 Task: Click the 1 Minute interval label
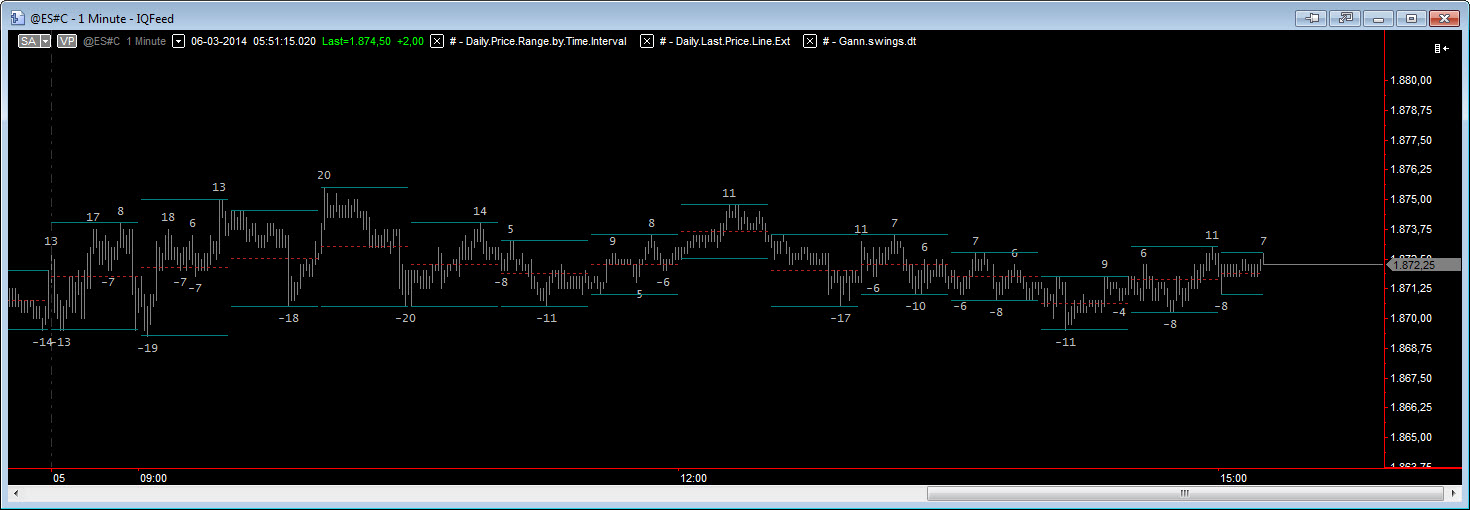pos(146,41)
